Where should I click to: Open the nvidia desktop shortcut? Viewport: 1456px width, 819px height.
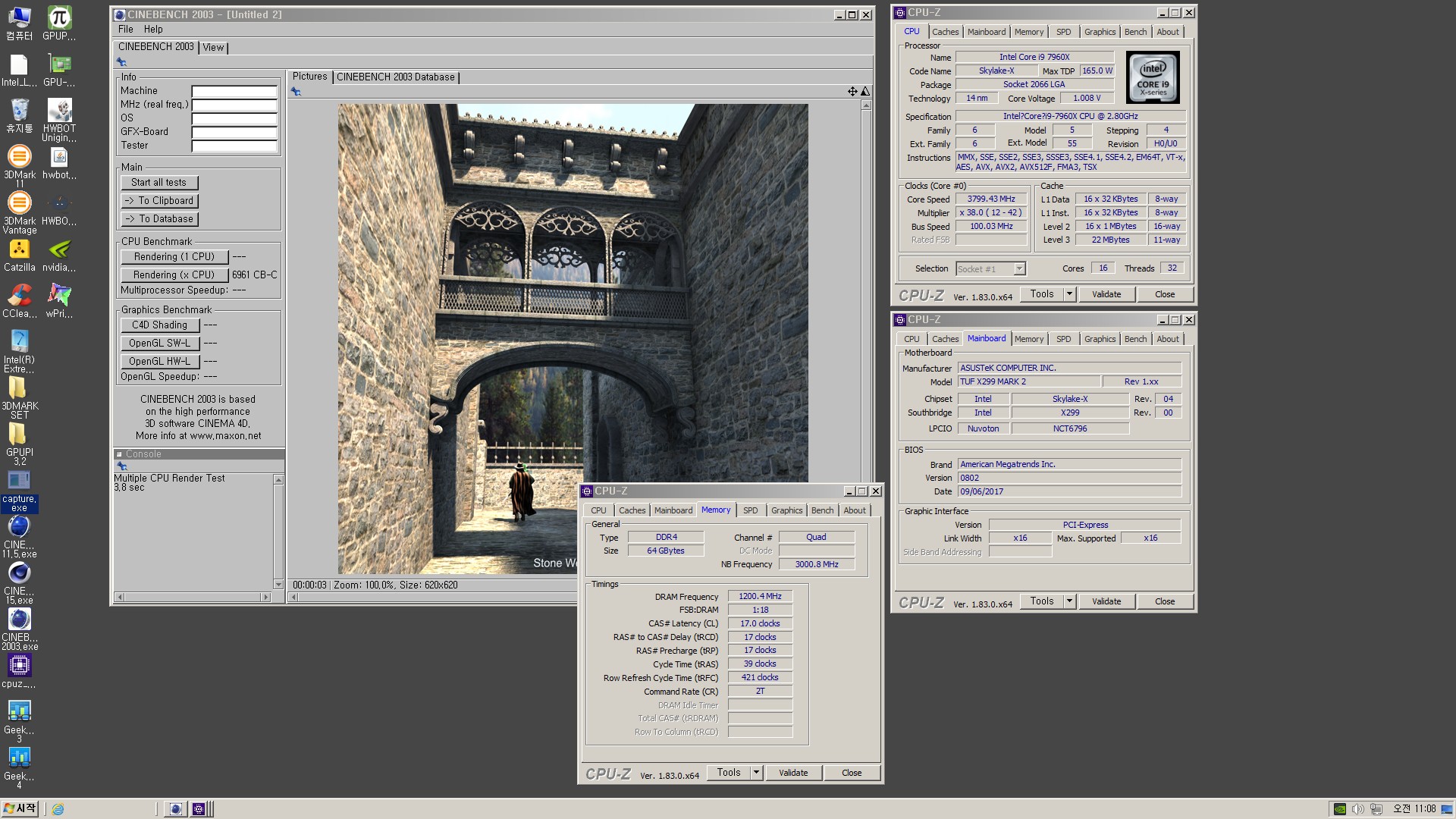coord(59,255)
